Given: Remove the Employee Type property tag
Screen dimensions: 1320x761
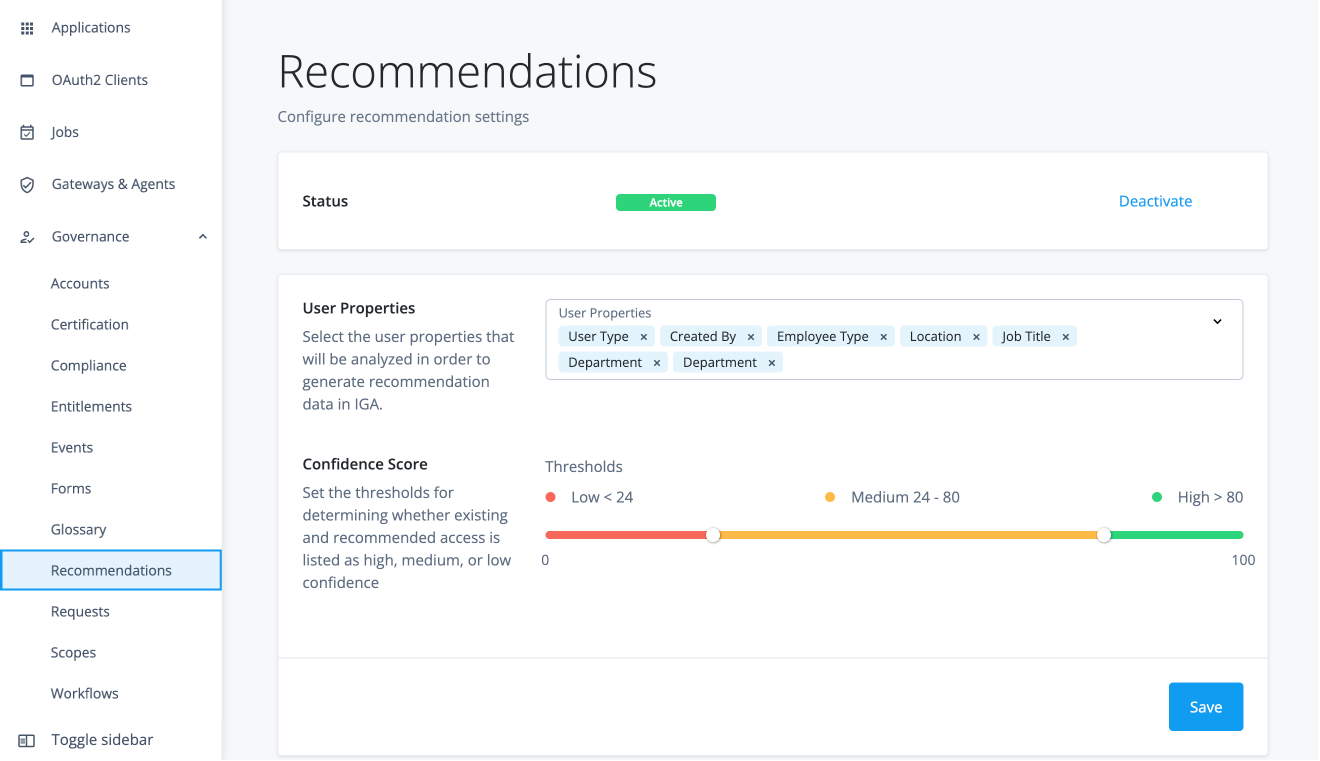Looking at the screenshot, I should pyautogui.click(x=883, y=336).
